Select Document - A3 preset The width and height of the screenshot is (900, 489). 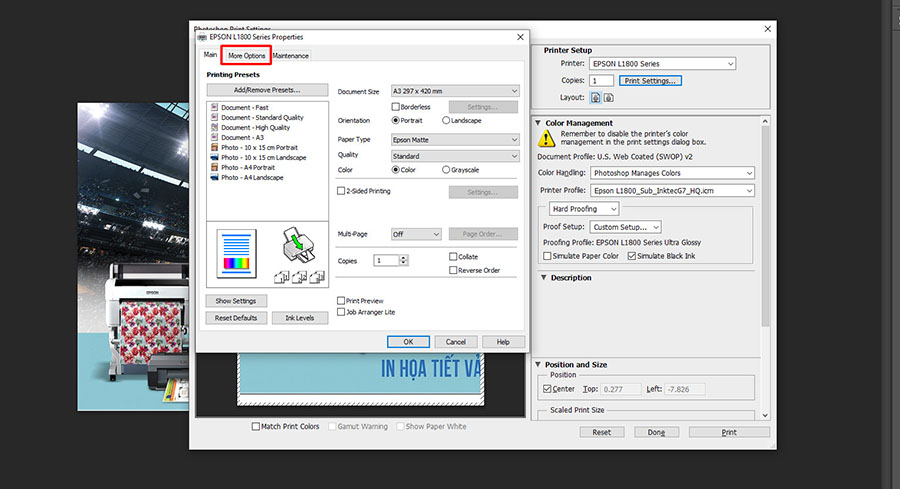[x=242, y=138]
